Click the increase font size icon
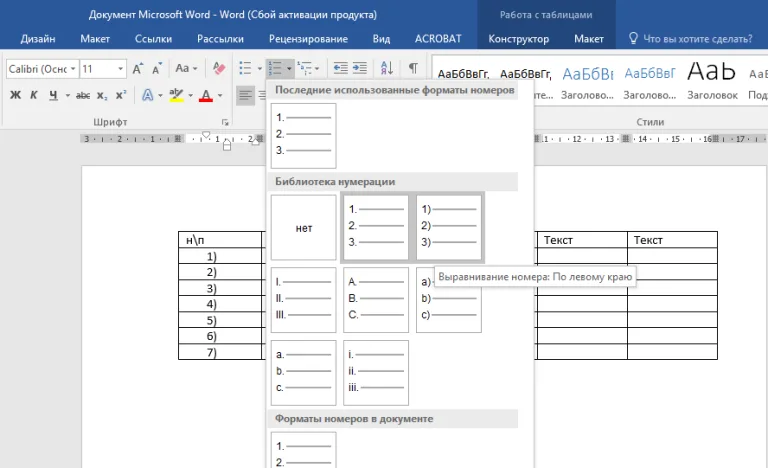 coord(138,69)
